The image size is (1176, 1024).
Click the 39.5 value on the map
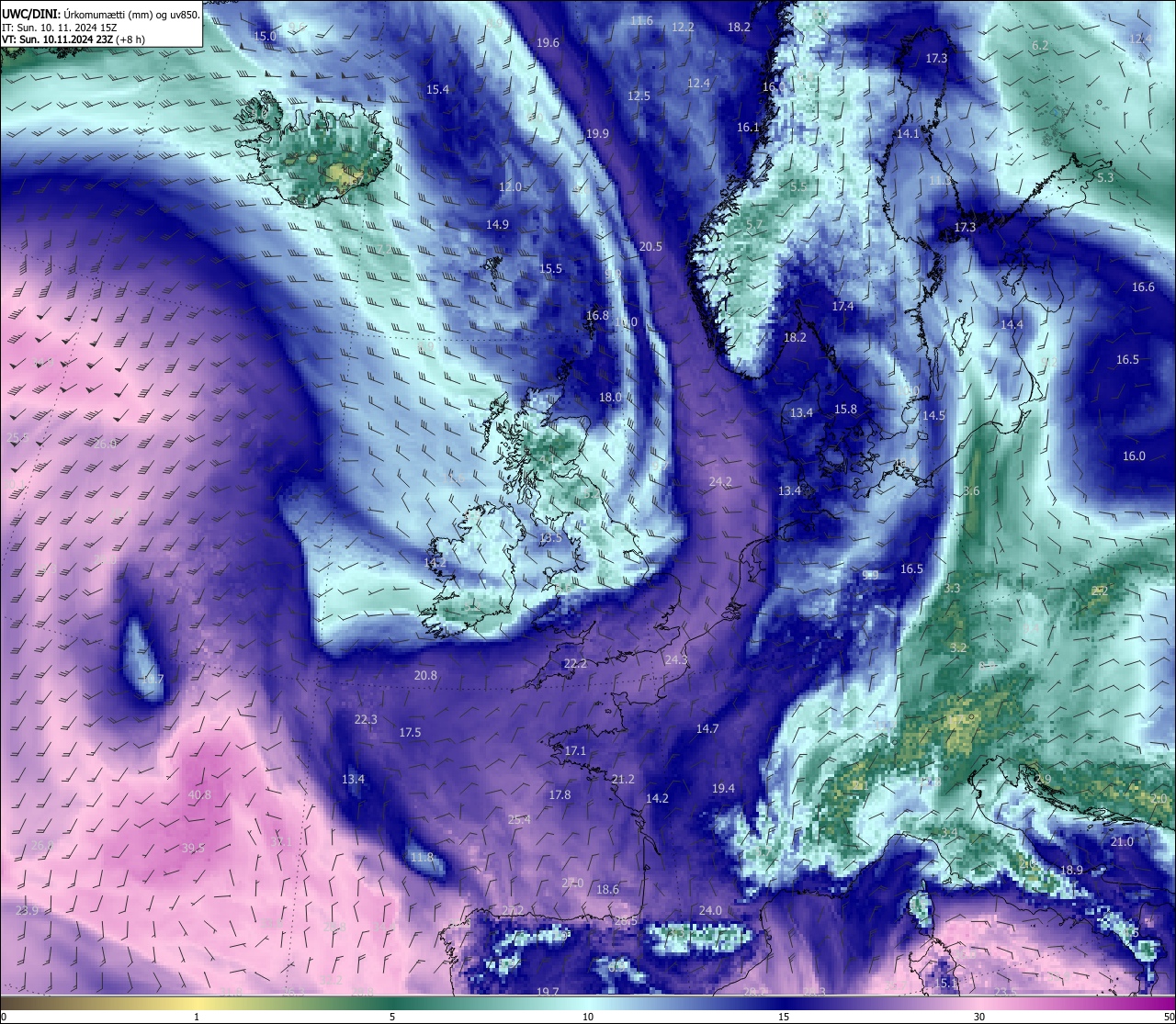(193, 848)
